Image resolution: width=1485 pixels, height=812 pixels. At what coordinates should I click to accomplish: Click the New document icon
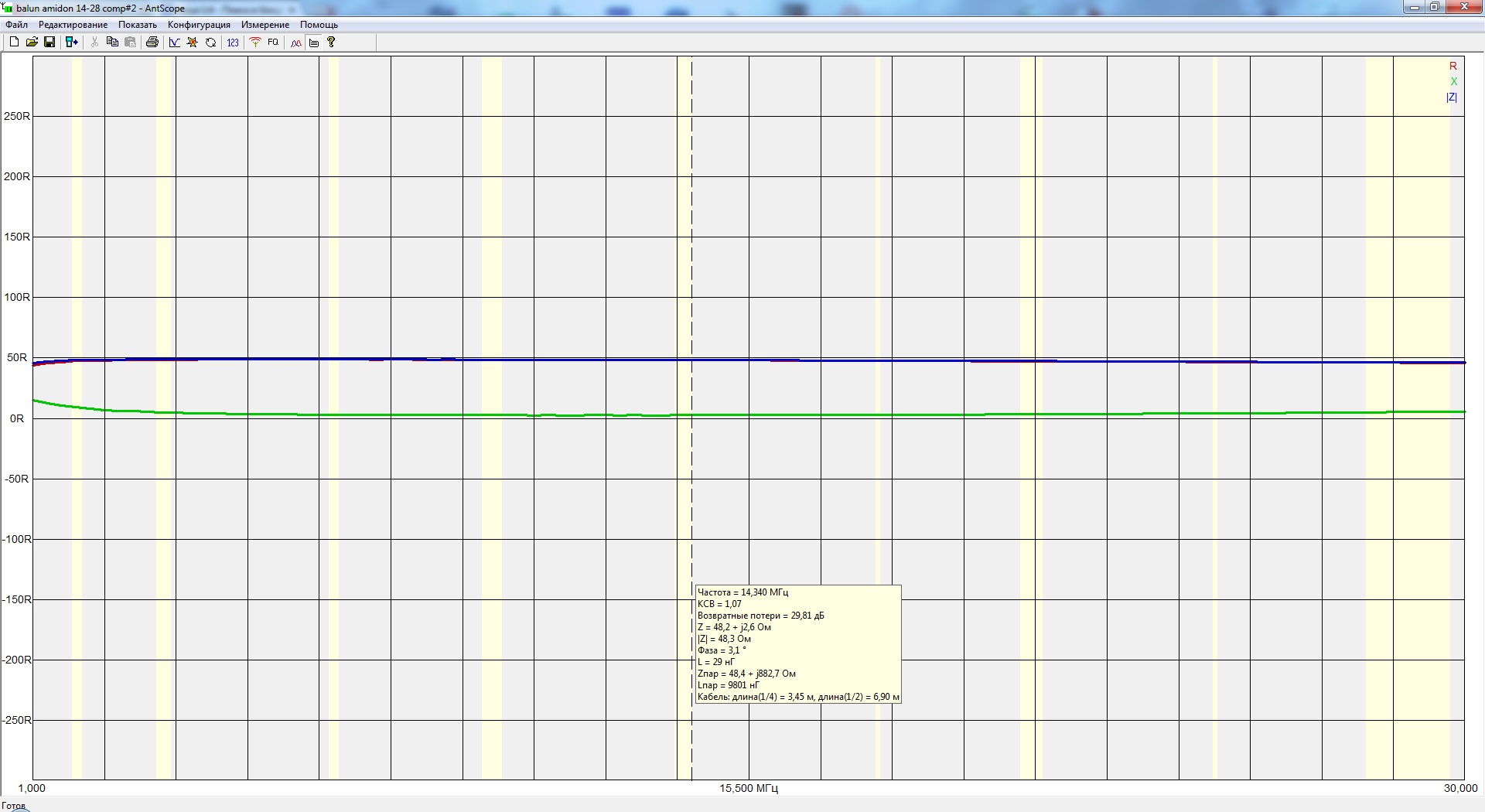(x=14, y=43)
